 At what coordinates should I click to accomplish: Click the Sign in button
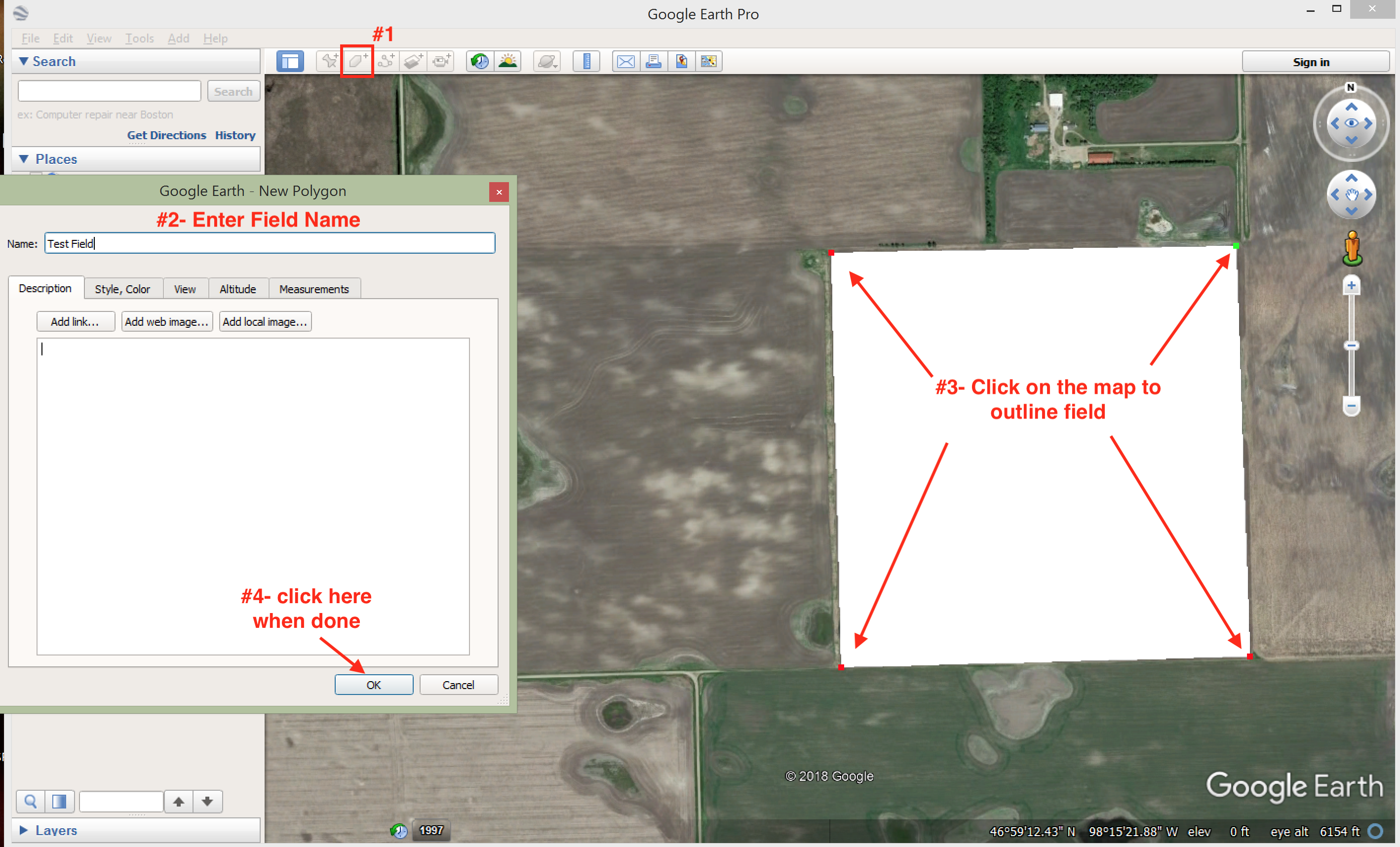[1316, 61]
